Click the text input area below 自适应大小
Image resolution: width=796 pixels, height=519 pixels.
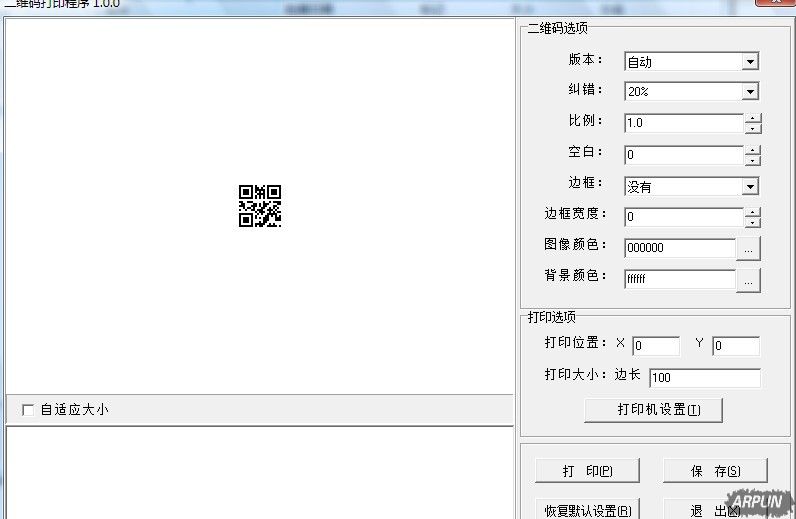point(259,473)
